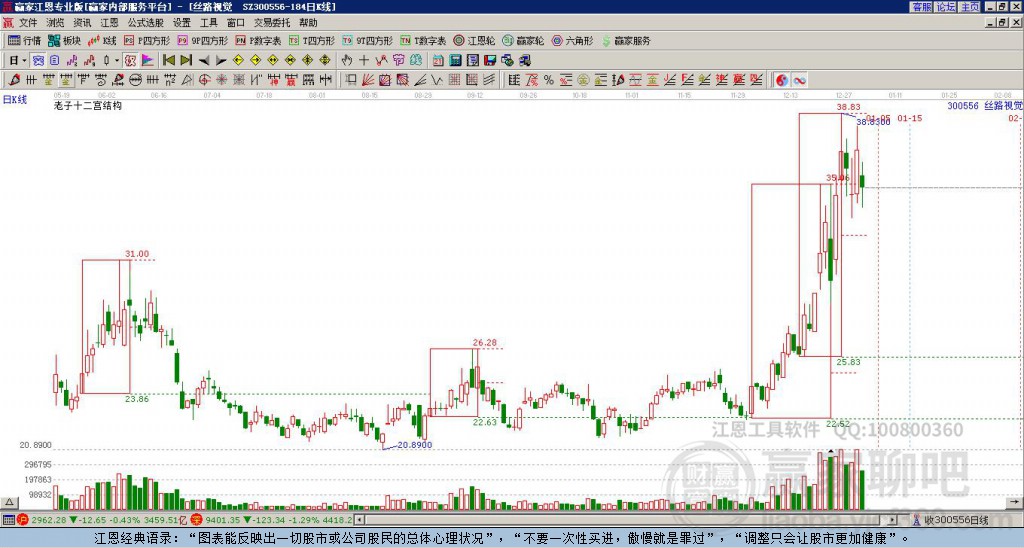Viewport: 1024px width, 548px height.
Task: Click the magenta flag icon
Action: 148,60
